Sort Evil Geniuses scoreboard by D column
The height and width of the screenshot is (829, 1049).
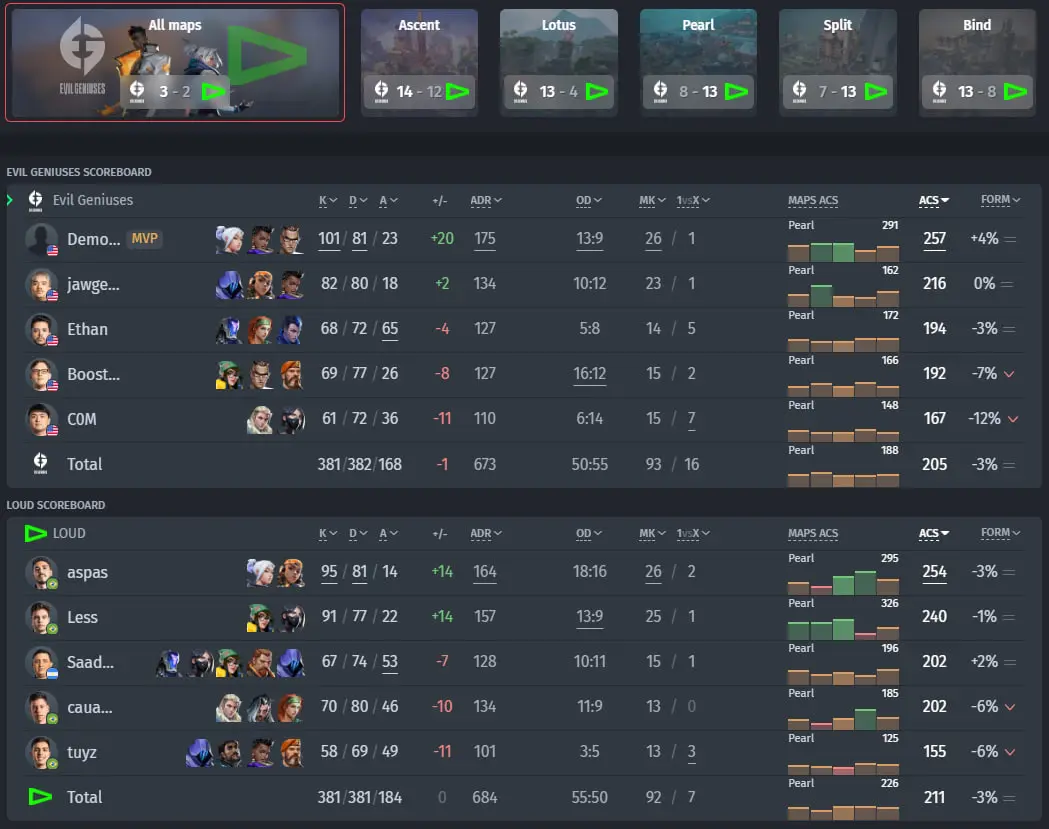(358, 201)
